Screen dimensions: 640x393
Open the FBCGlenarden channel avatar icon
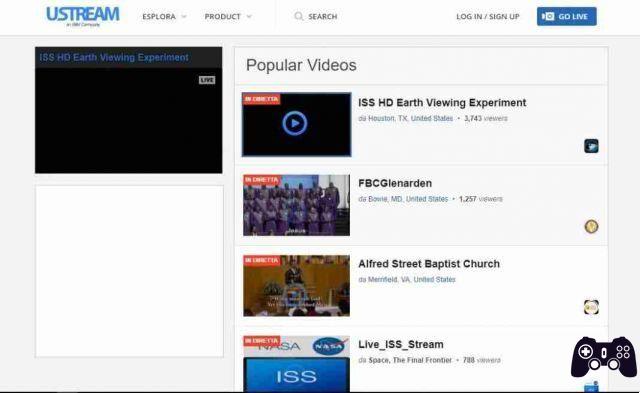pyautogui.click(x=591, y=226)
